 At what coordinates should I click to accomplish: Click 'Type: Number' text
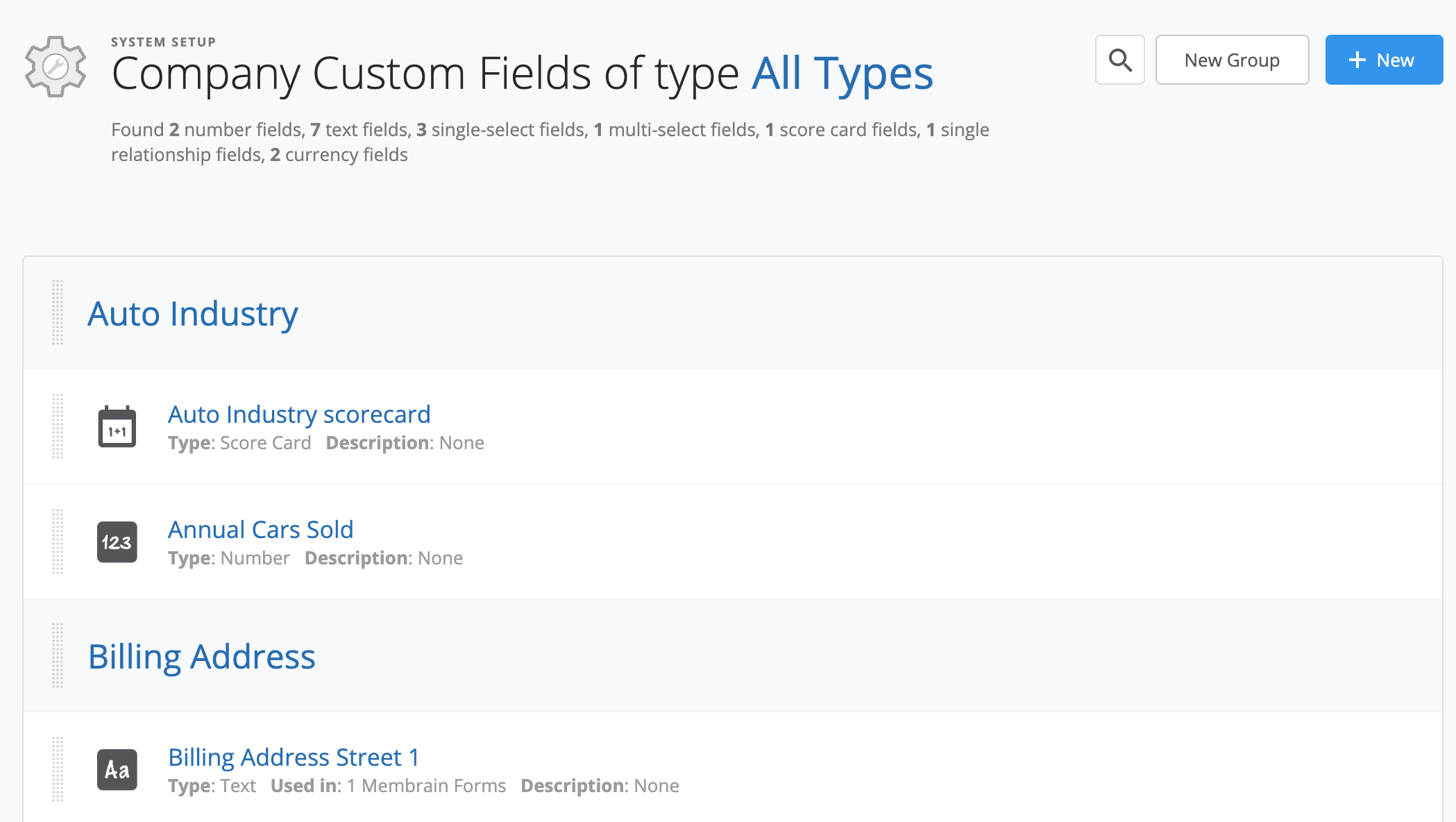coord(229,558)
